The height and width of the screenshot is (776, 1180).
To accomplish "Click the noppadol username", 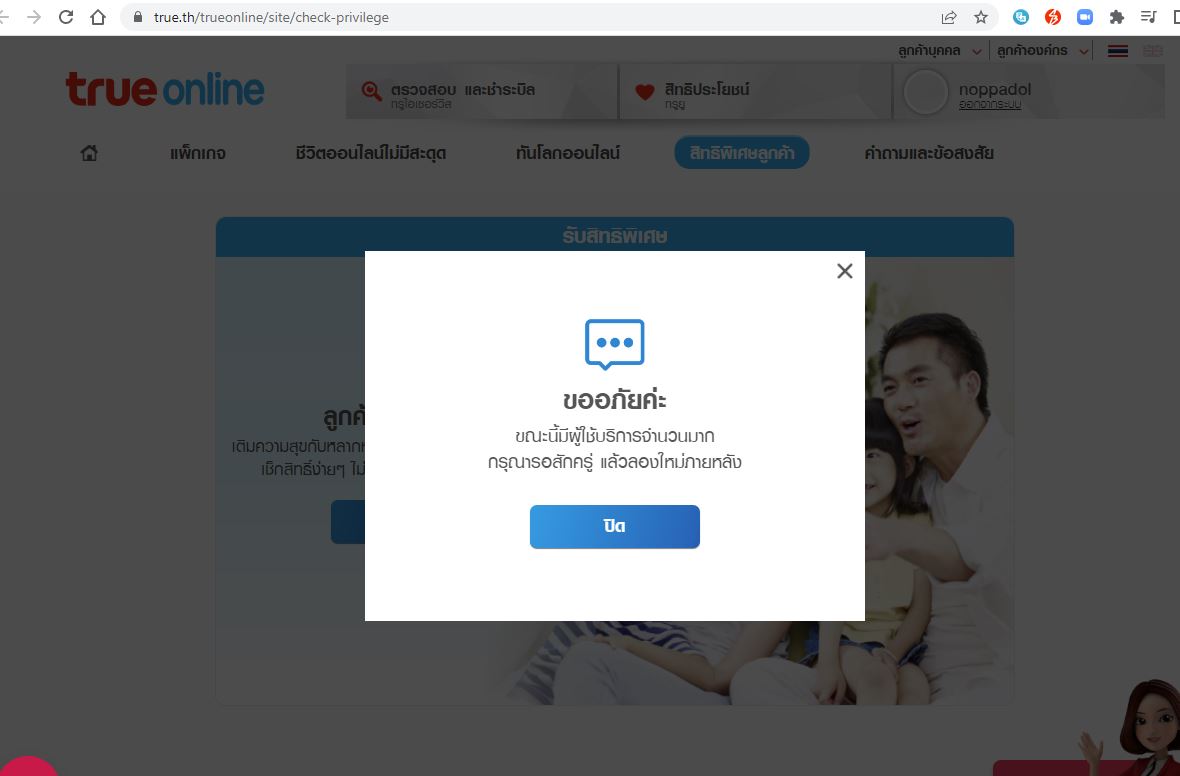I will (995, 89).
